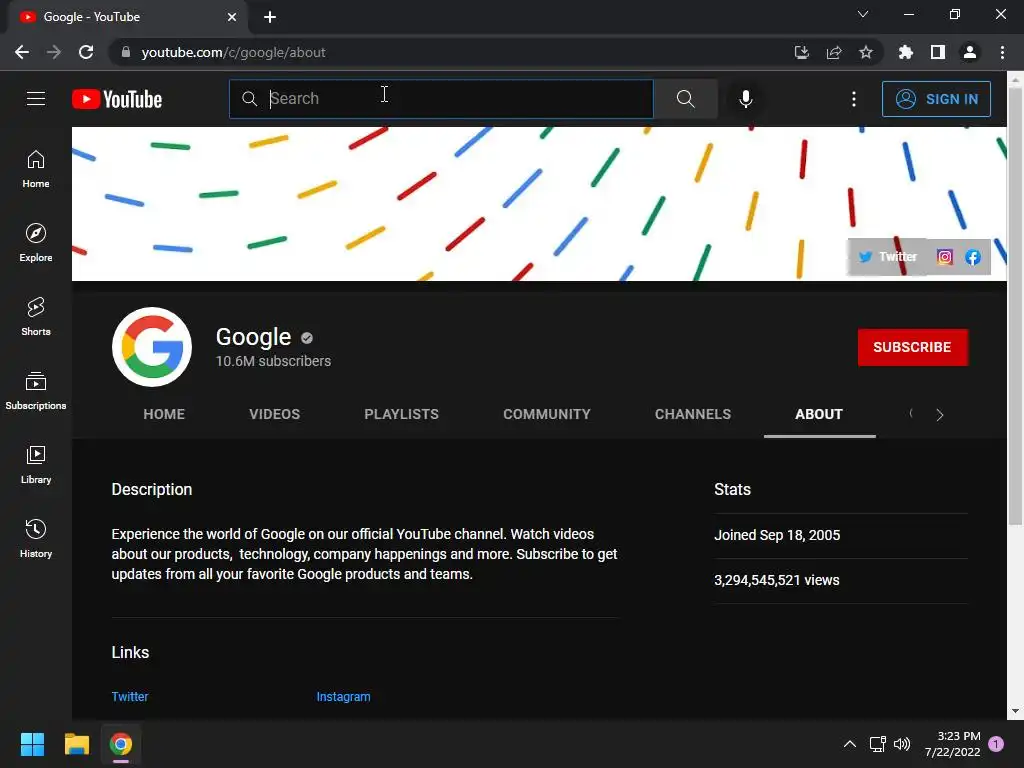Click scrollbar down arrow

pos(1015,711)
